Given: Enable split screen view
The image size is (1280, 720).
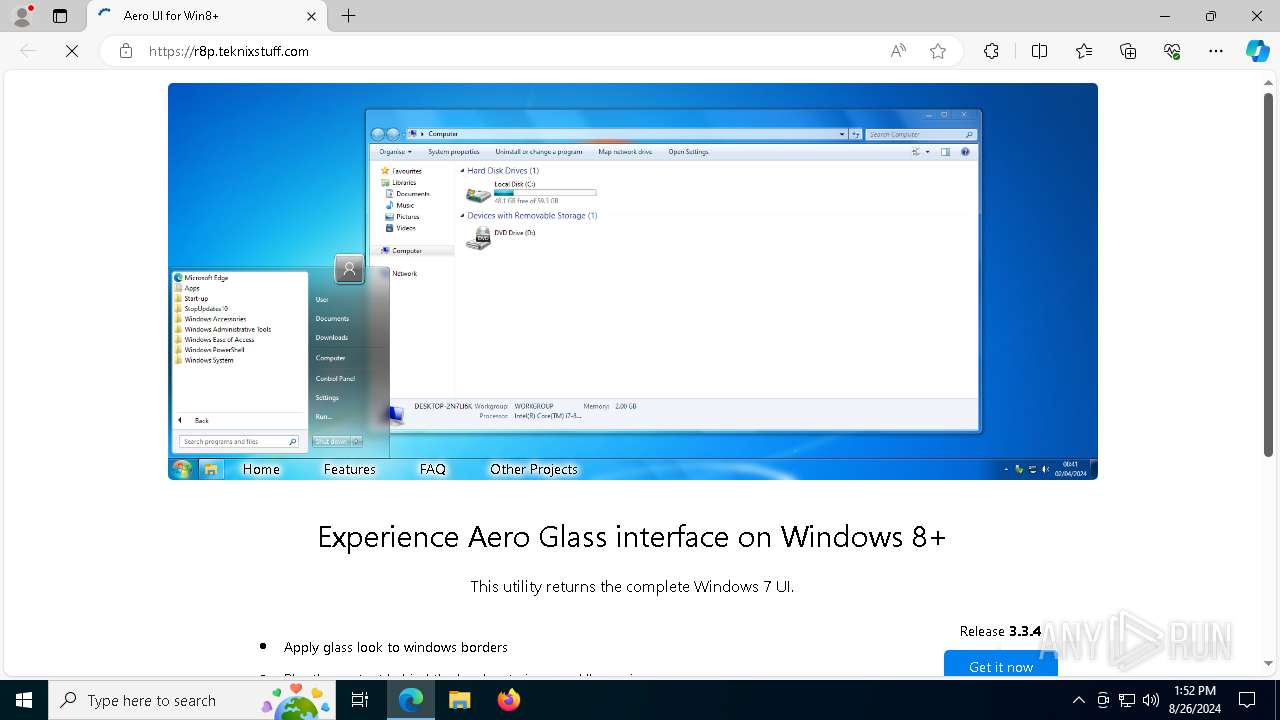Looking at the screenshot, I should [x=1039, y=51].
